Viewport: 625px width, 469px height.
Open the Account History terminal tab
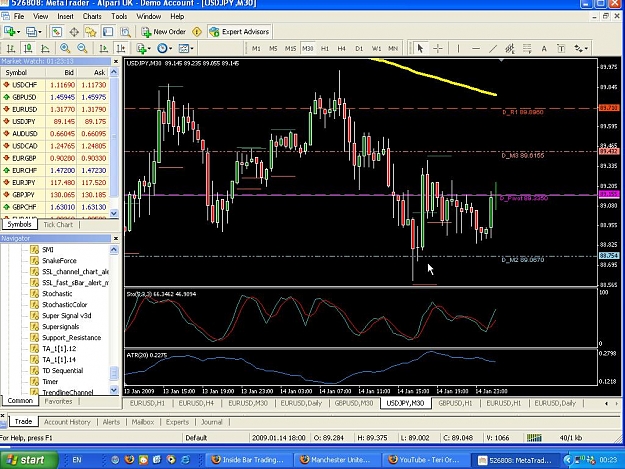67,422
